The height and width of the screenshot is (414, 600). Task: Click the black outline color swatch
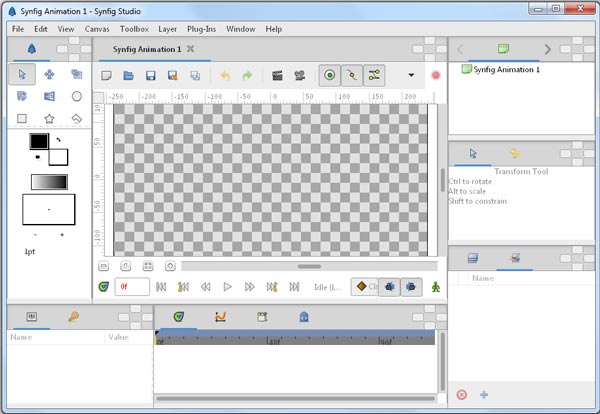click(39, 141)
